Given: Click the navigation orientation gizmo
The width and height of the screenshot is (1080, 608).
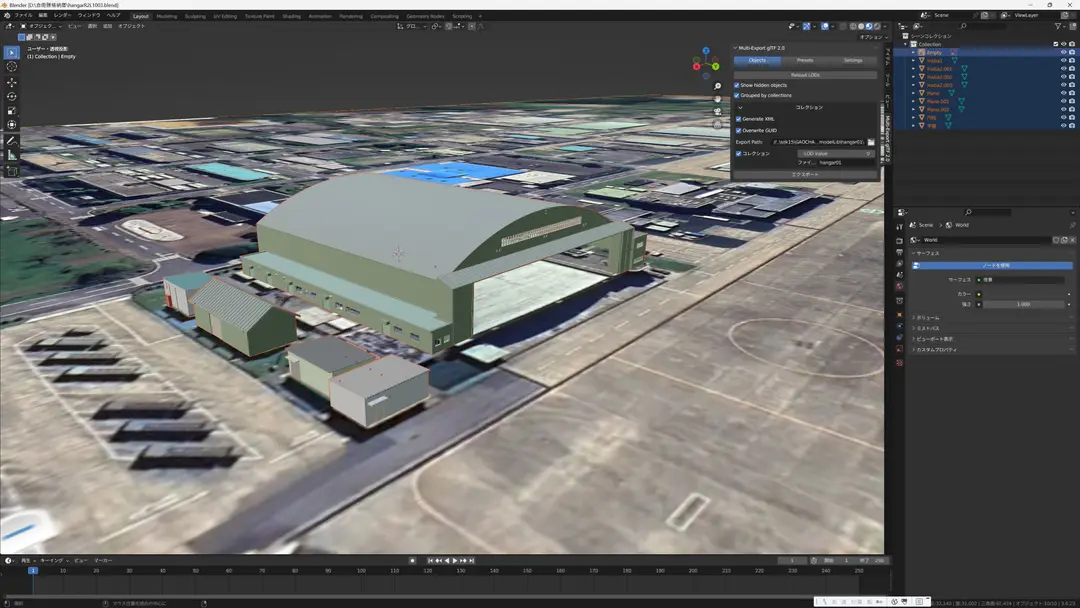Looking at the screenshot, I should [706, 61].
